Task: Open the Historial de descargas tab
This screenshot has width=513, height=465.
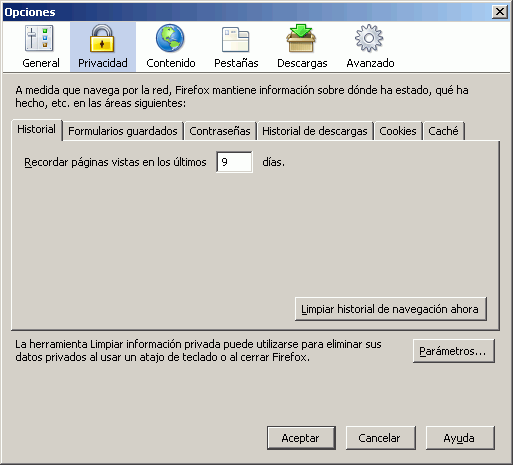Action: pos(315,131)
